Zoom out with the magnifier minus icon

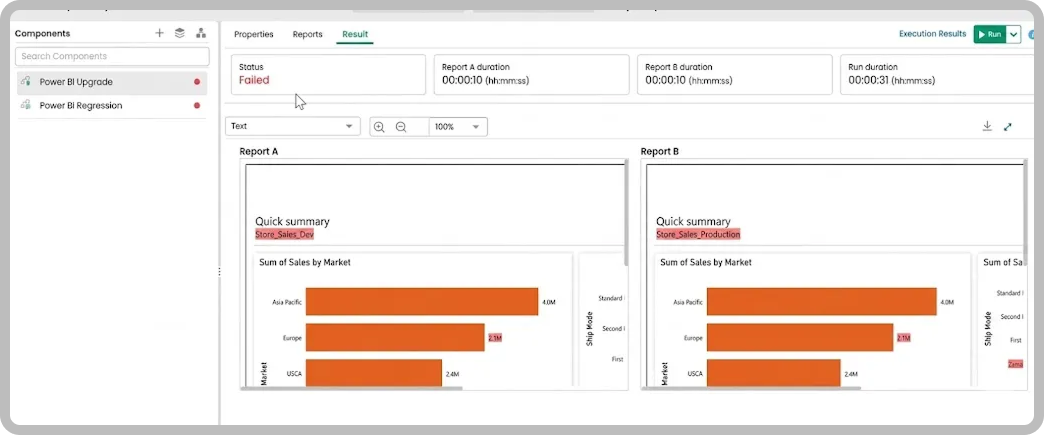coord(401,127)
